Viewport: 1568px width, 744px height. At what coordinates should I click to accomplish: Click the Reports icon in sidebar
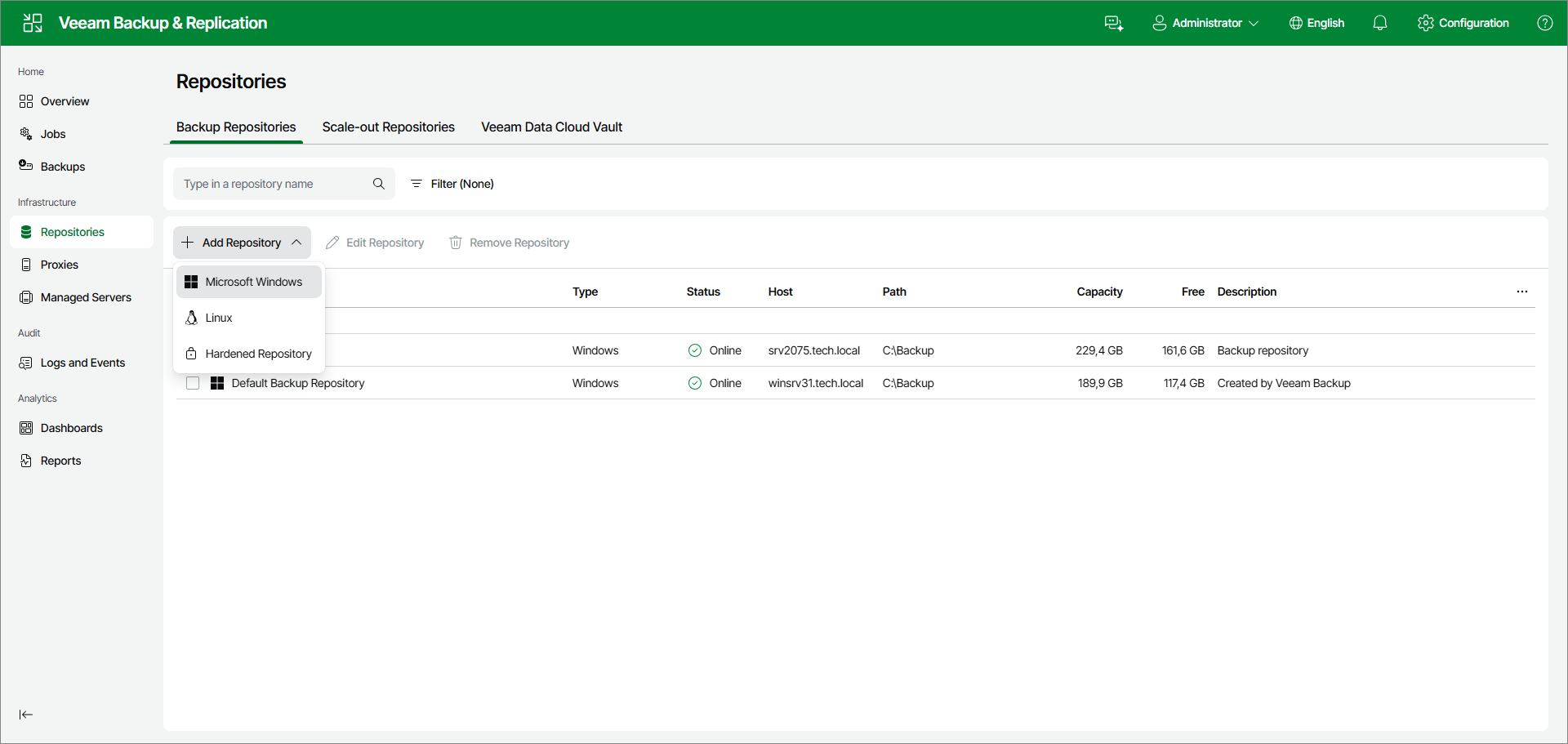(26, 461)
